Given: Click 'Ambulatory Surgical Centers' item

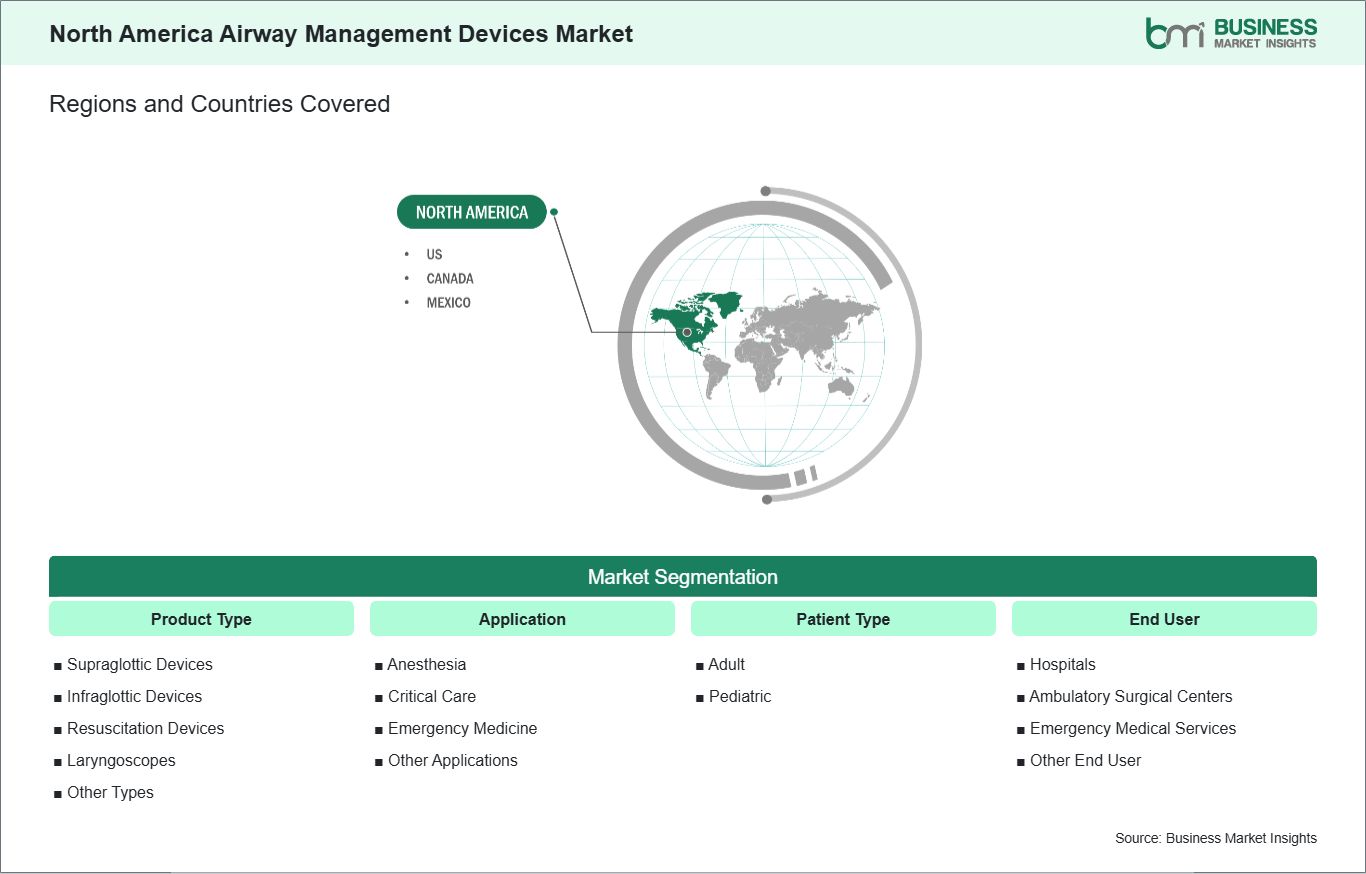Looking at the screenshot, I should (1124, 696).
